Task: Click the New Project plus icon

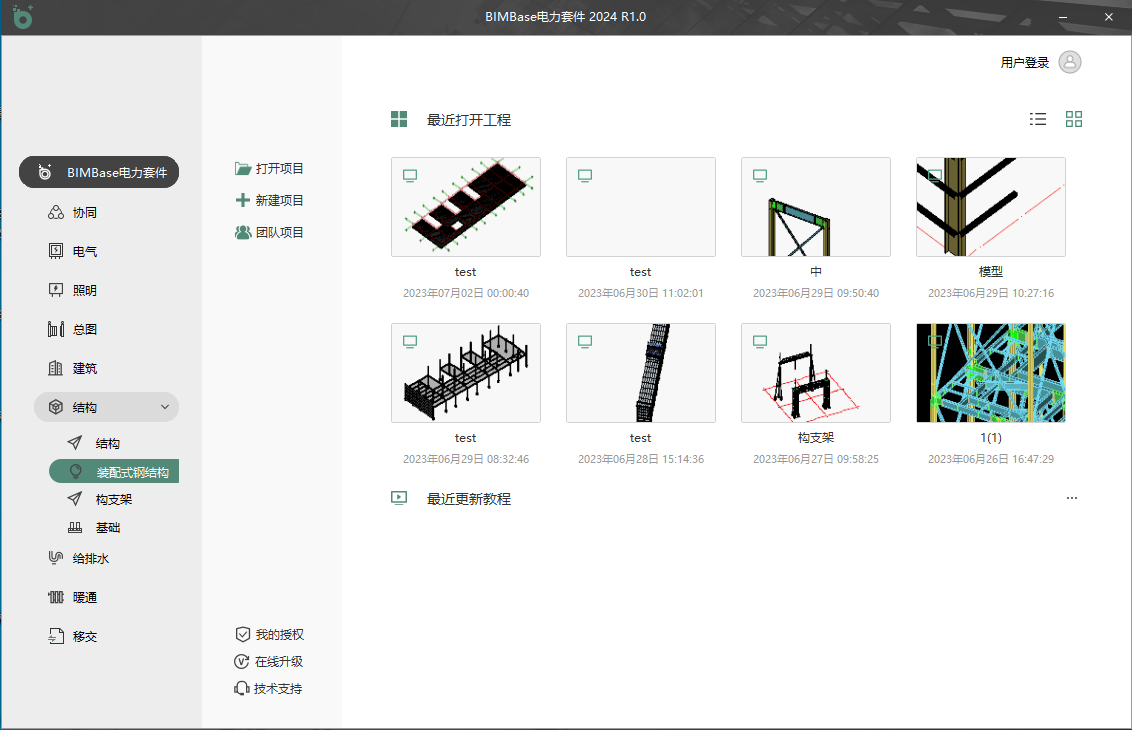Action: tap(242, 200)
